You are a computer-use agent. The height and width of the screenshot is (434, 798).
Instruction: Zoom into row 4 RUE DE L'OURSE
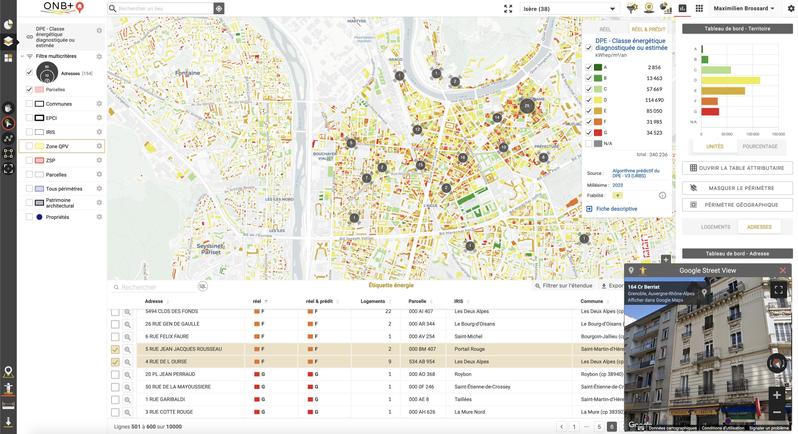click(128, 363)
